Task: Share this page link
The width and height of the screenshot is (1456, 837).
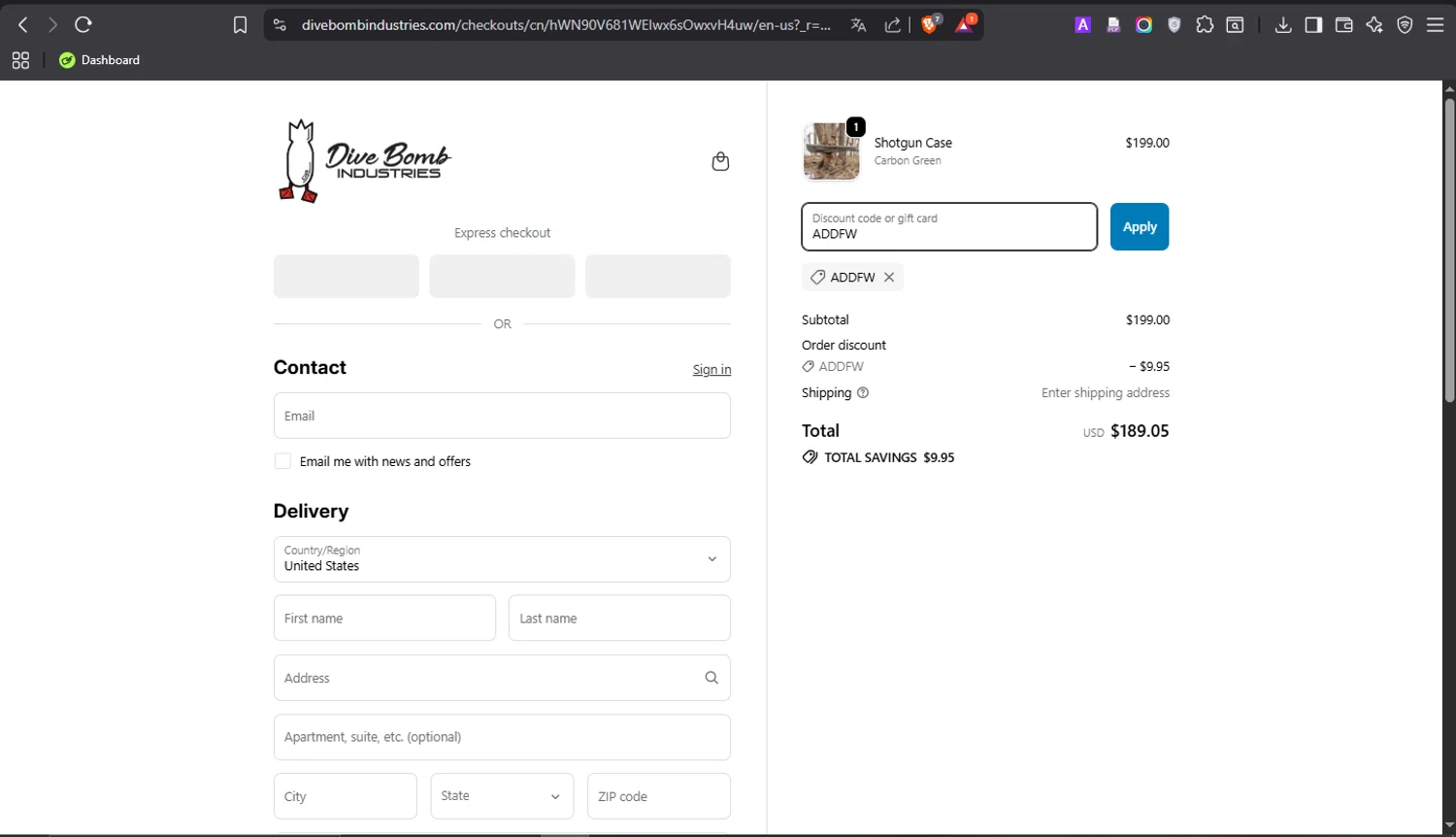Action: [x=892, y=25]
